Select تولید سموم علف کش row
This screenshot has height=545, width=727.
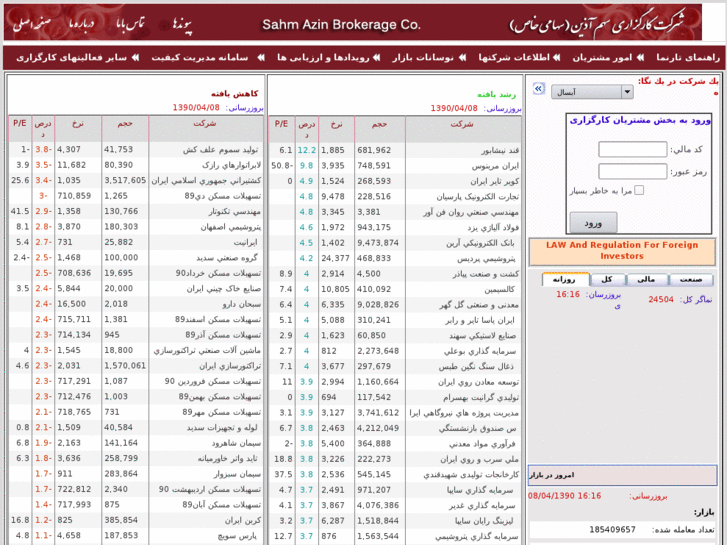coord(136,149)
